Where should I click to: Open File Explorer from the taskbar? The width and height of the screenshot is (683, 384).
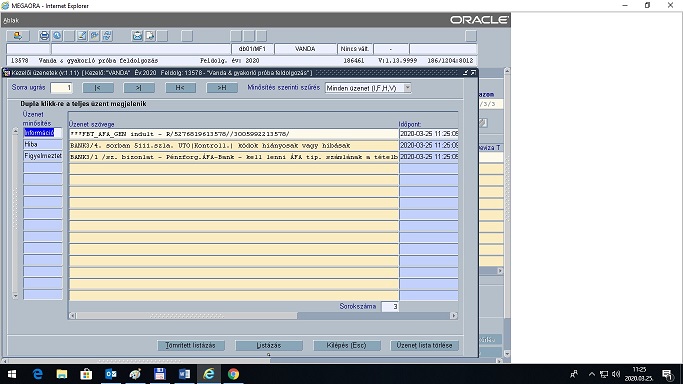(62, 374)
